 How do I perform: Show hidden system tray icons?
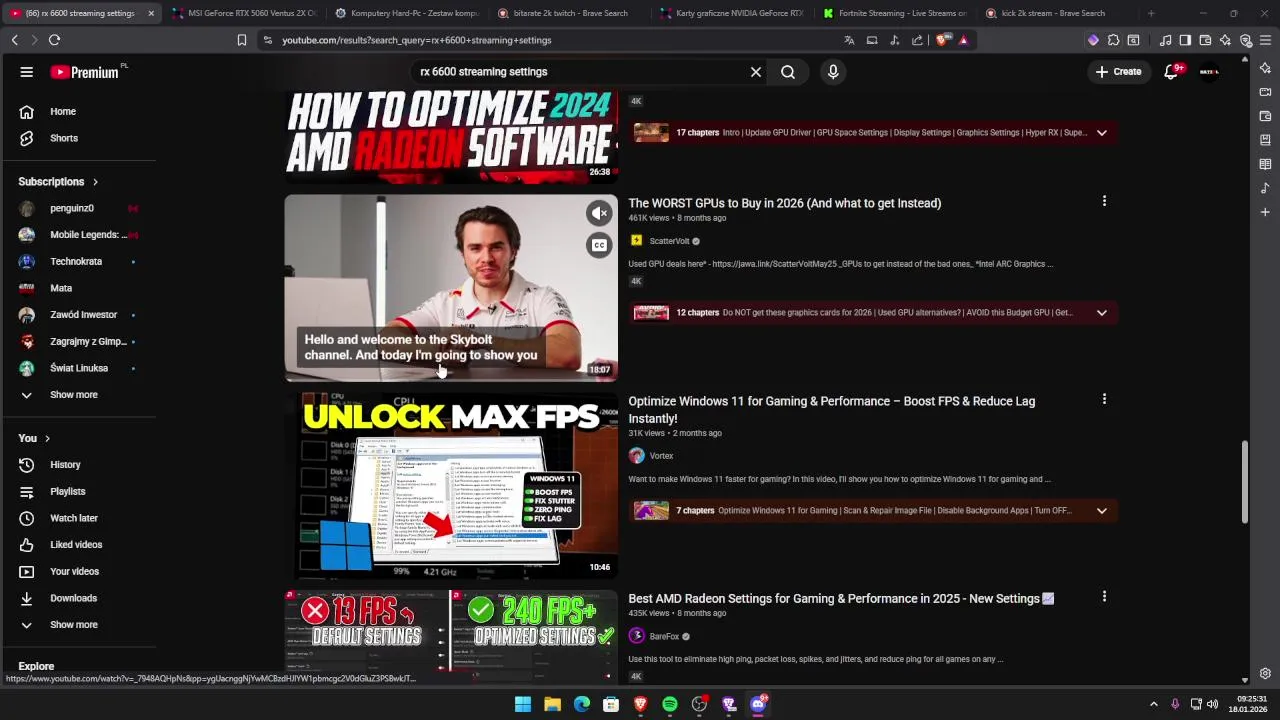1153,704
